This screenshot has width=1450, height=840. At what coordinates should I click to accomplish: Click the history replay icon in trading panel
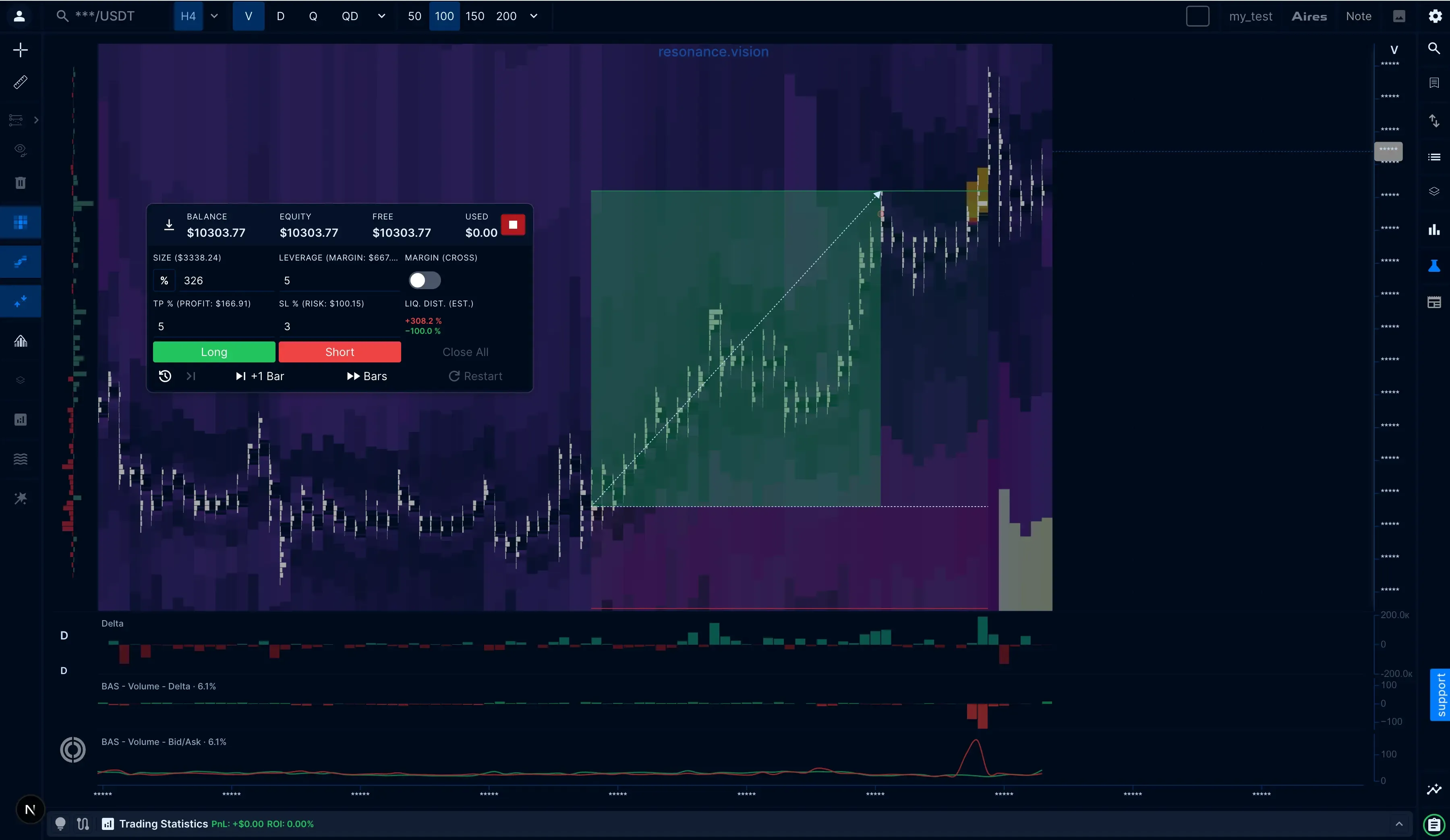165,376
